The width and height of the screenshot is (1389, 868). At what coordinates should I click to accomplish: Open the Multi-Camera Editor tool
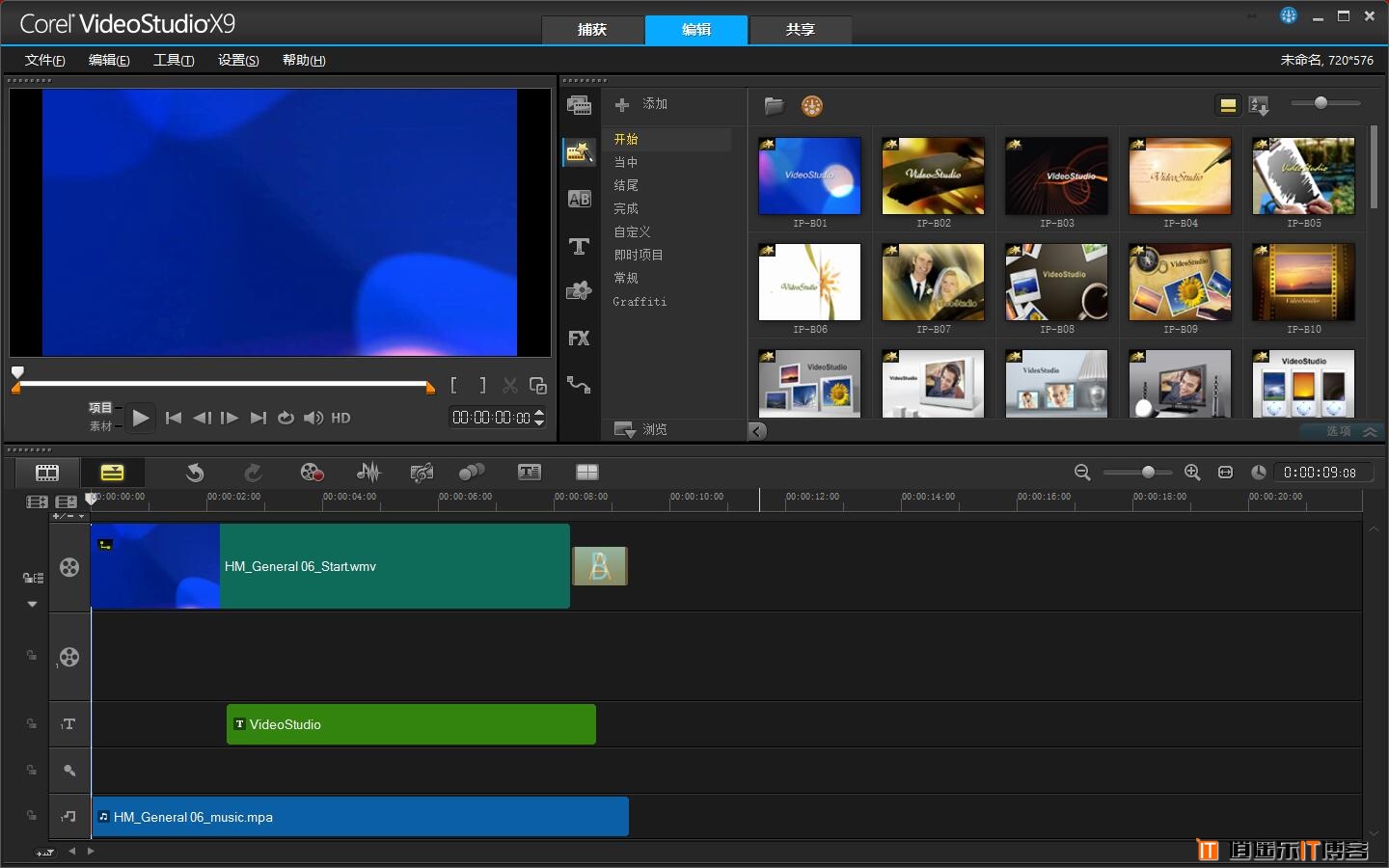[x=587, y=473]
